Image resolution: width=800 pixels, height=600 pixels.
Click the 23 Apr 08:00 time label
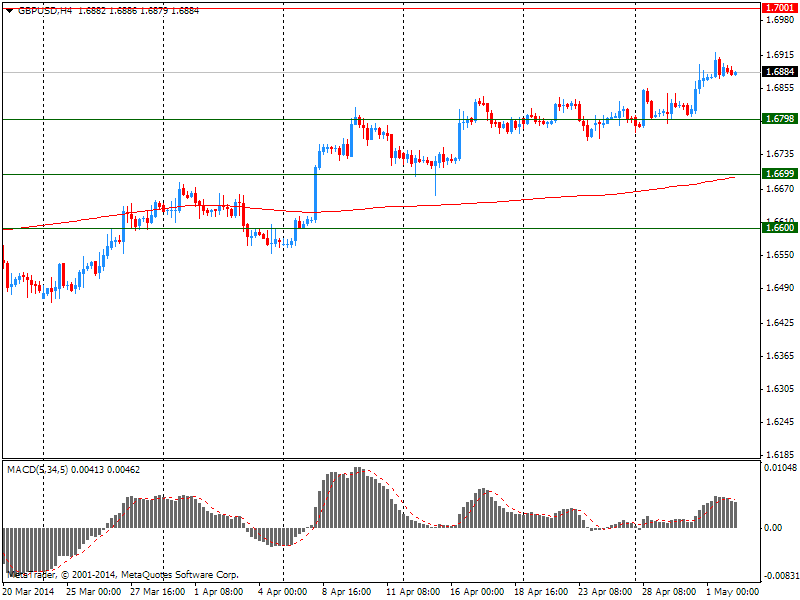coord(605,592)
